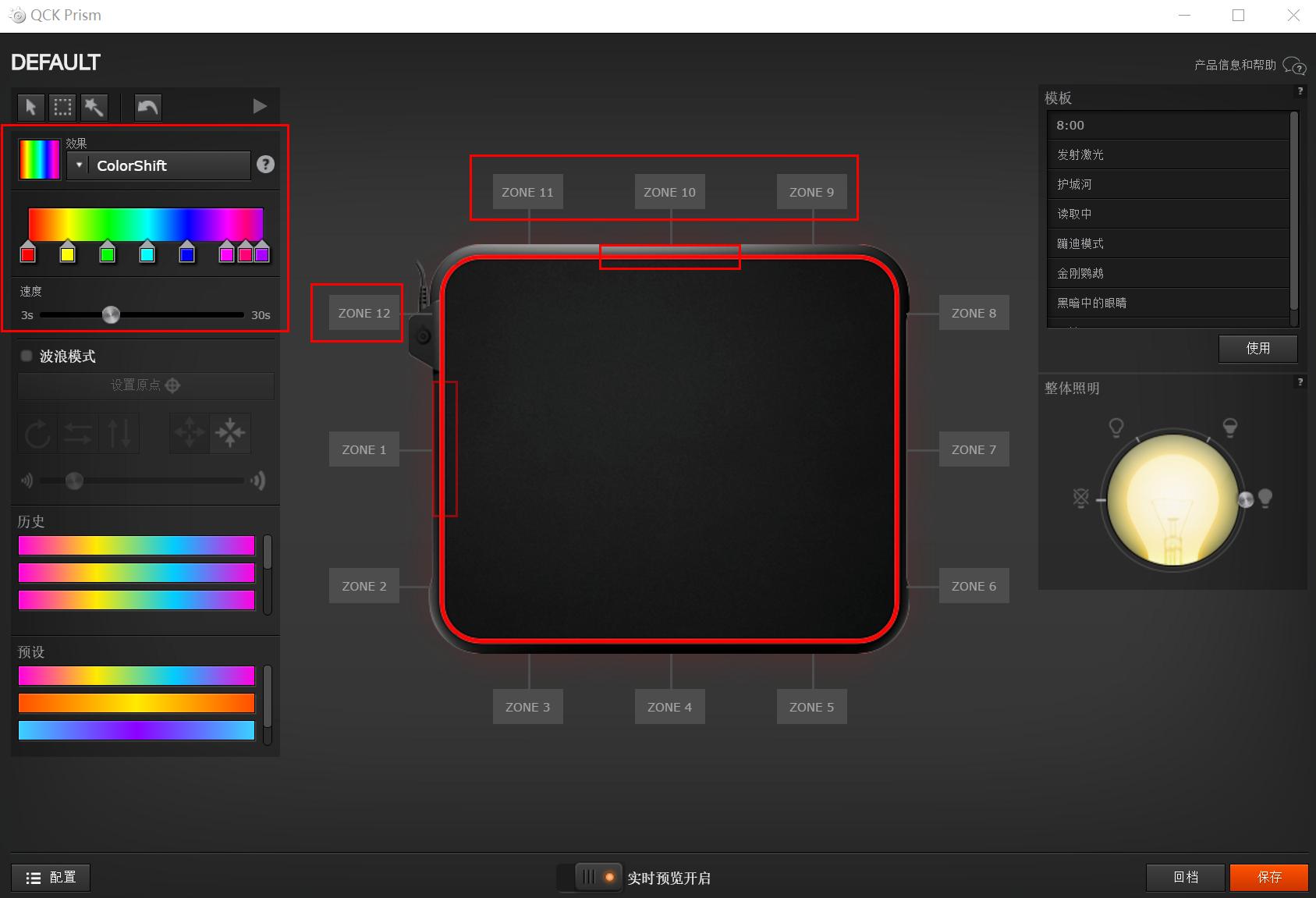This screenshot has height=898, width=1316.
Task: Select ZONE 10 label
Action: pos(670,192)
